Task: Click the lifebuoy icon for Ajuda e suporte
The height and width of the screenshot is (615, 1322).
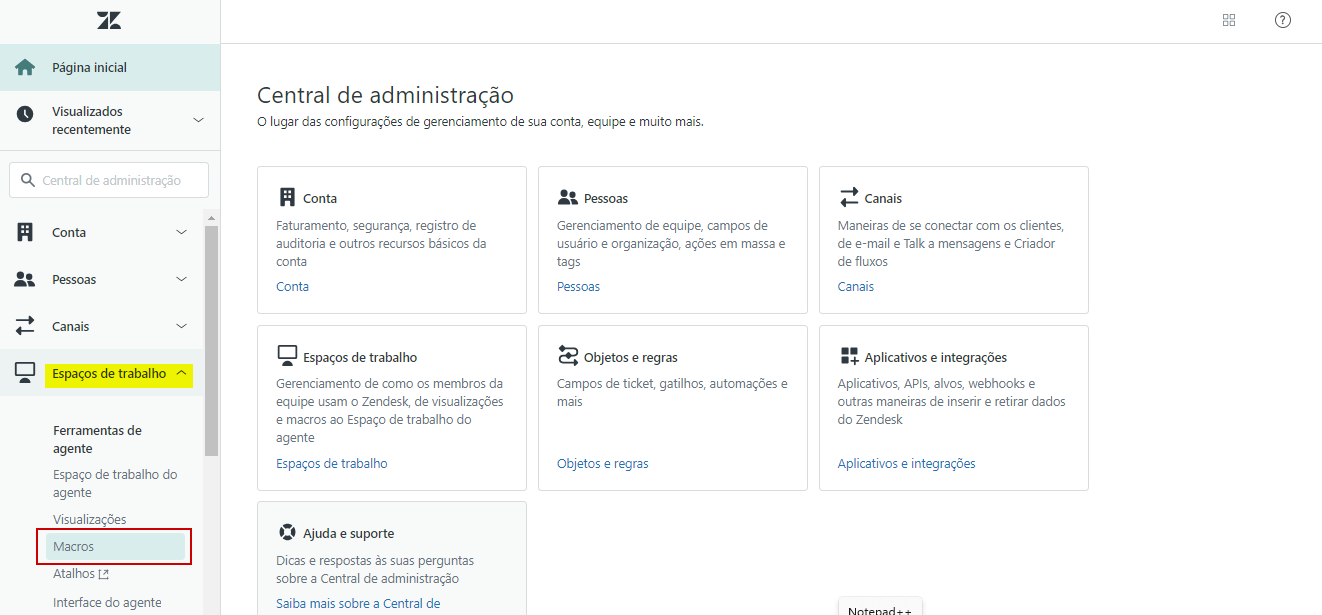Action: pos(287,532)
